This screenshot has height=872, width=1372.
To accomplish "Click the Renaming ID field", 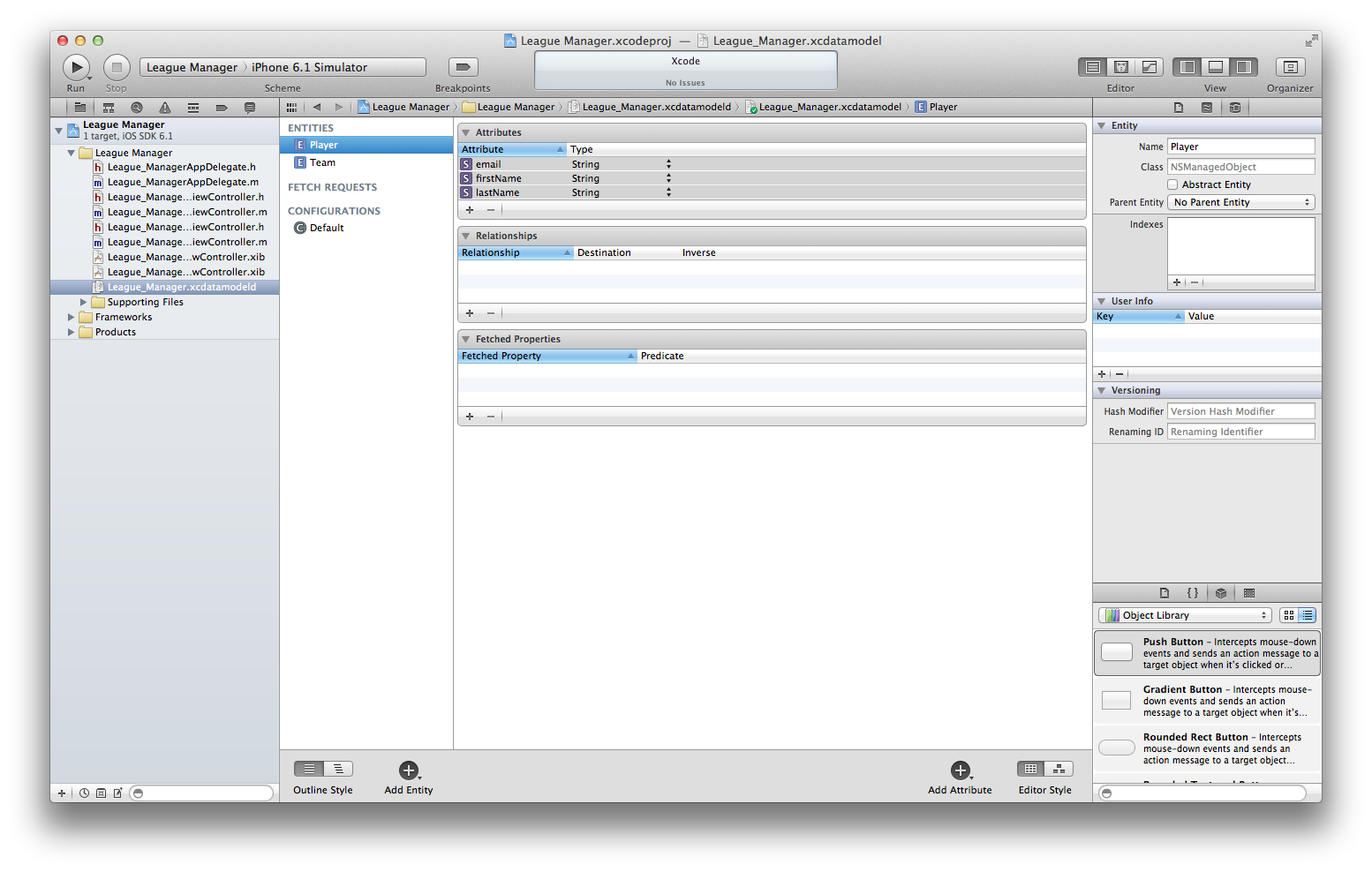I will point(1241,432).
